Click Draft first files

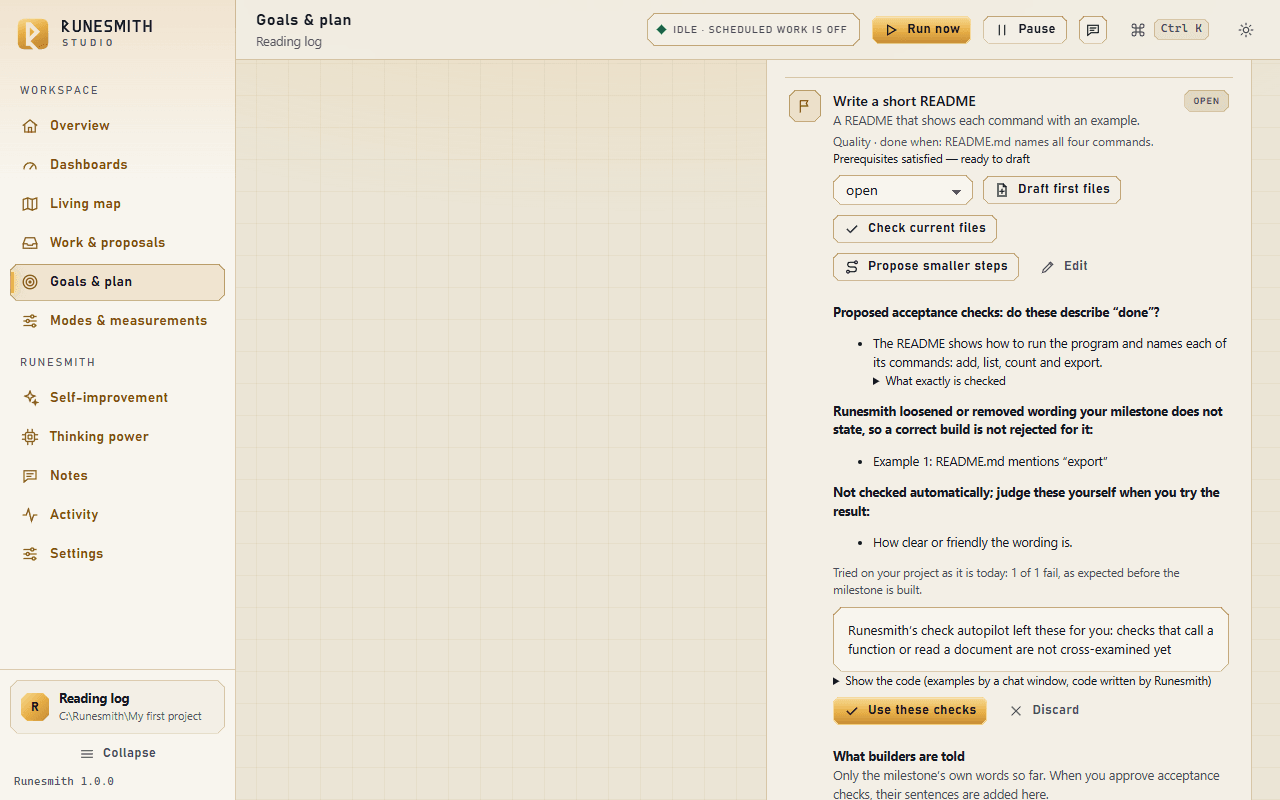tap(1052, 190)
